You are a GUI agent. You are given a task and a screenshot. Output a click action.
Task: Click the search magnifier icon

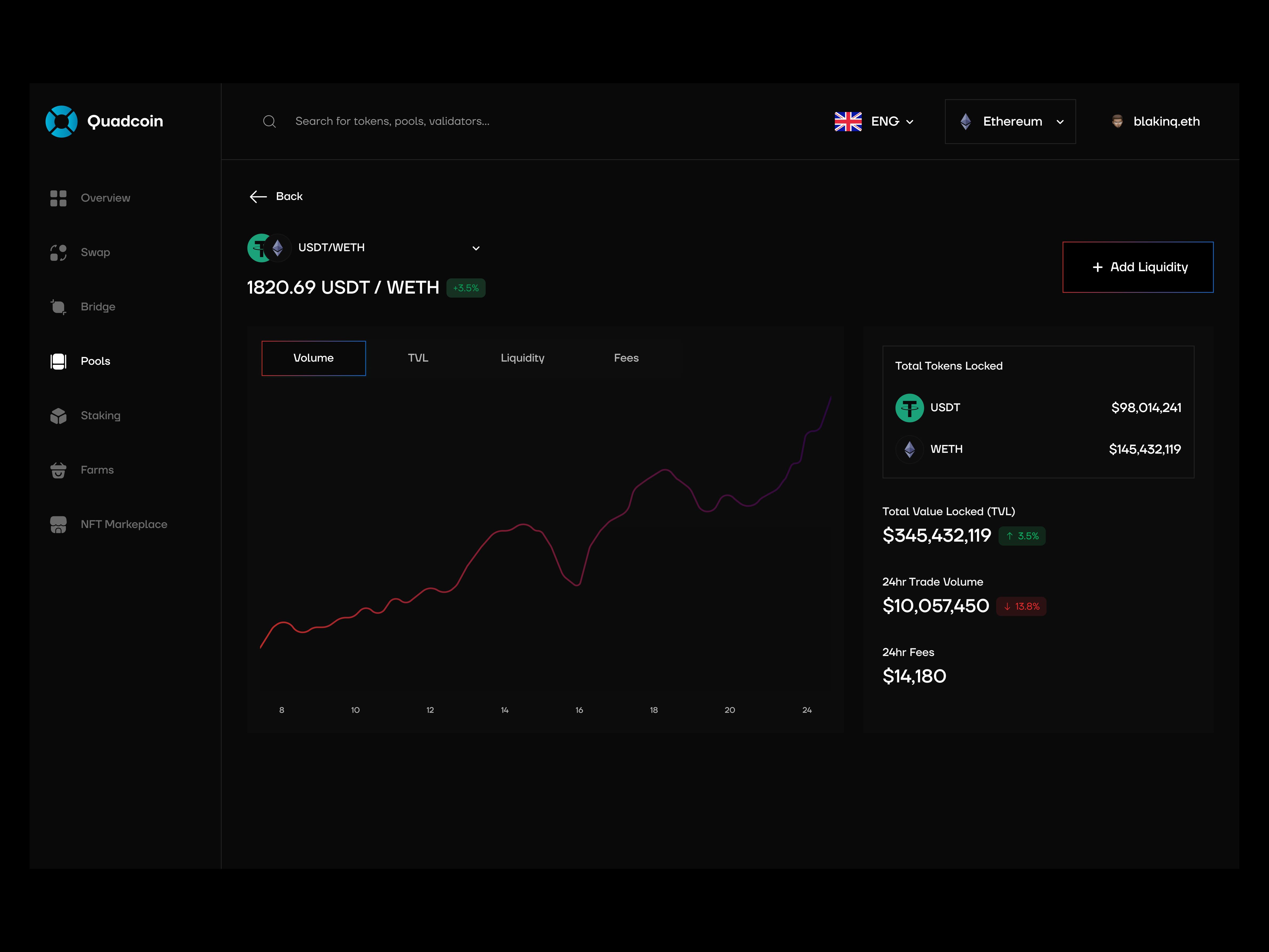269,121
